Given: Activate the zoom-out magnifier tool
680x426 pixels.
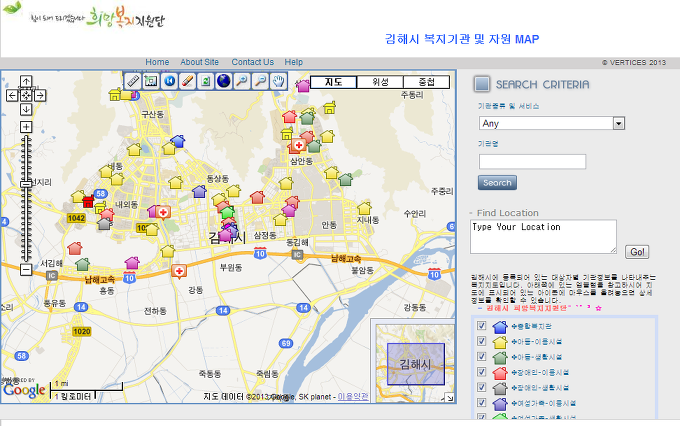Looking at the screenshot, I should pyautogui.click(x=260, y=81).
